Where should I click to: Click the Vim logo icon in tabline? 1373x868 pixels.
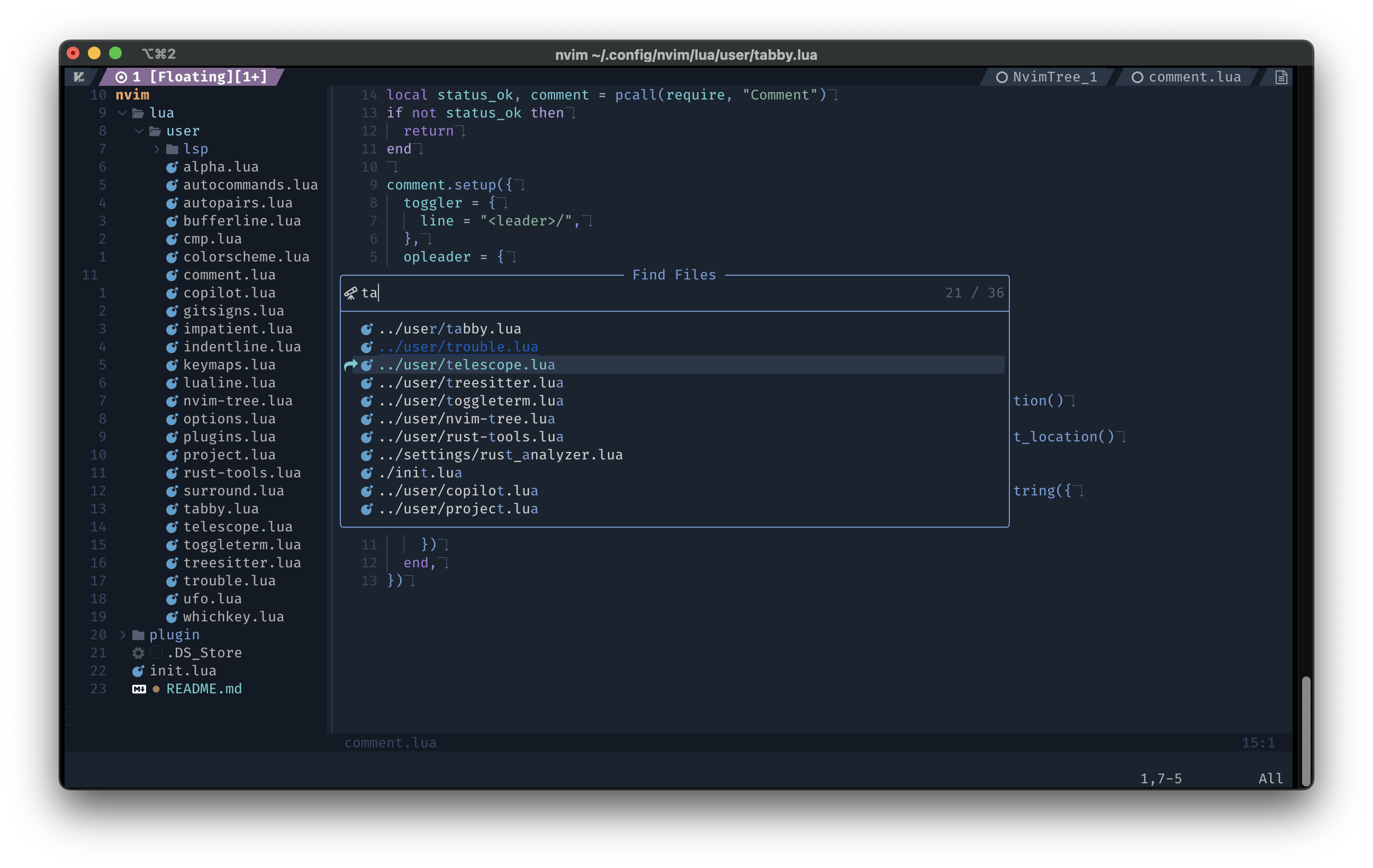[x=79, y=77]
